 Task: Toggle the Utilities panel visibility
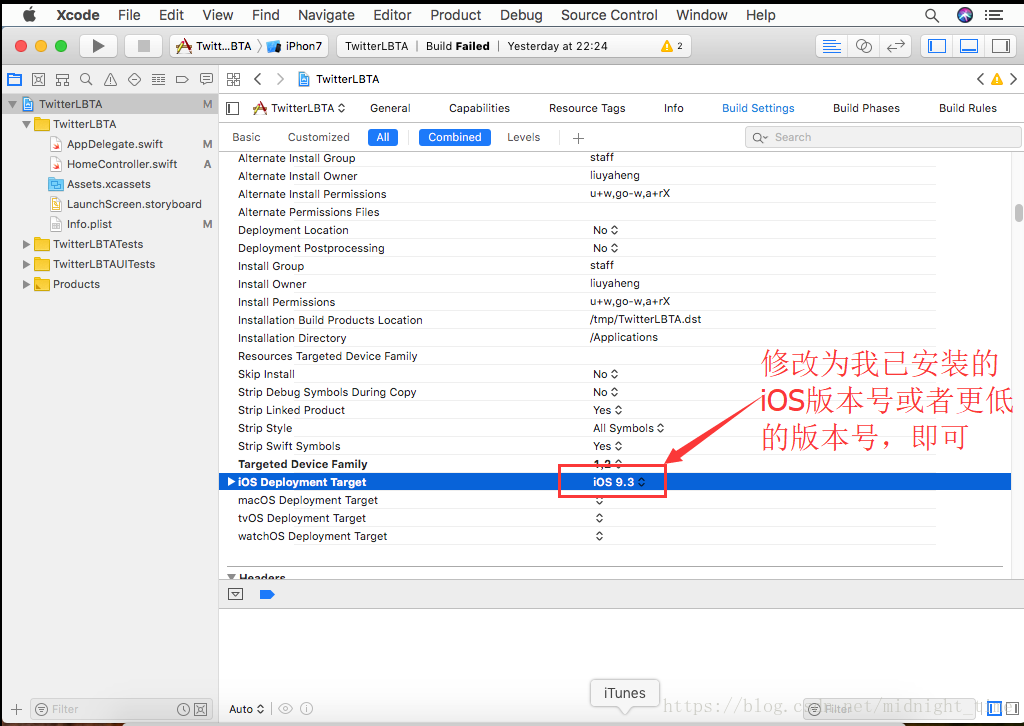tap(1000, 46)
